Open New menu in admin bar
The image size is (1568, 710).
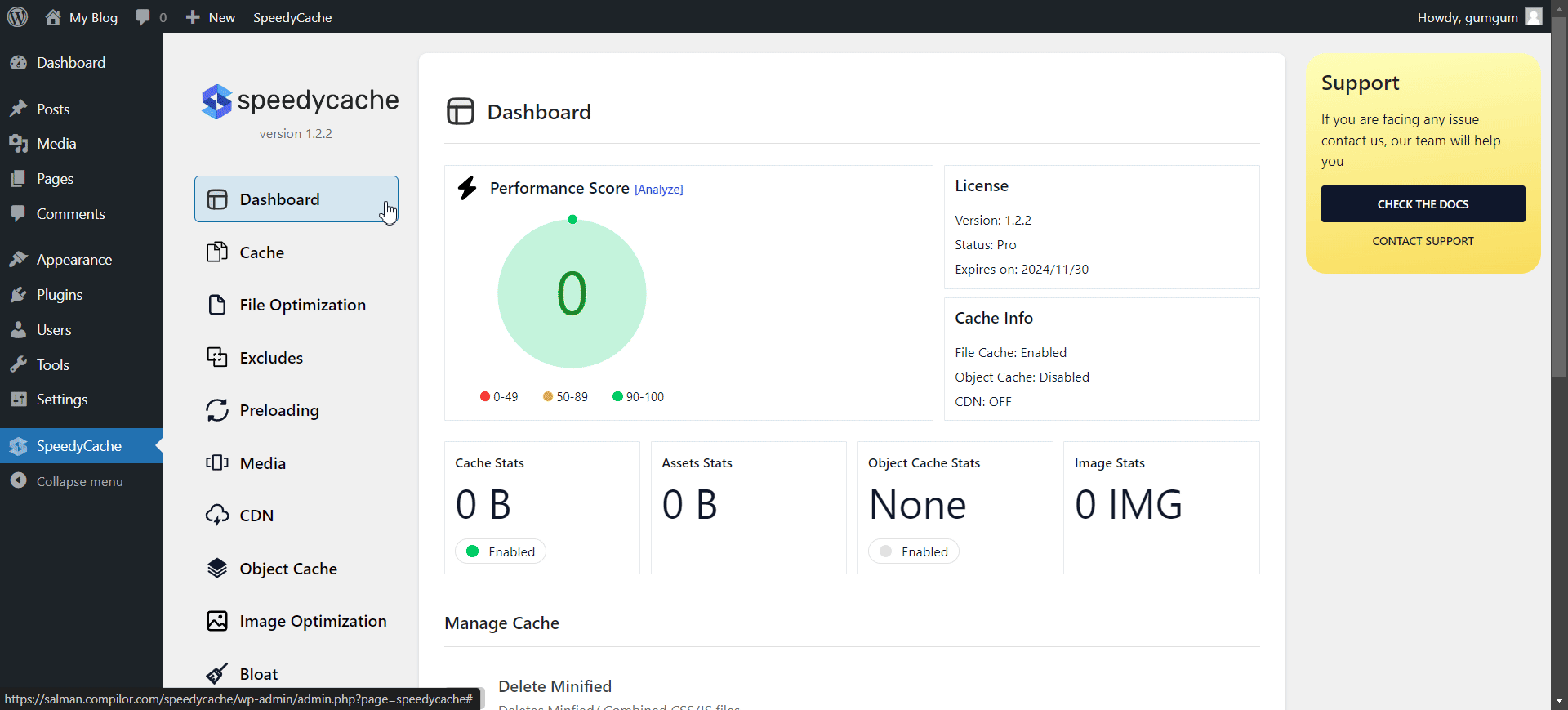tap(210, 17)
